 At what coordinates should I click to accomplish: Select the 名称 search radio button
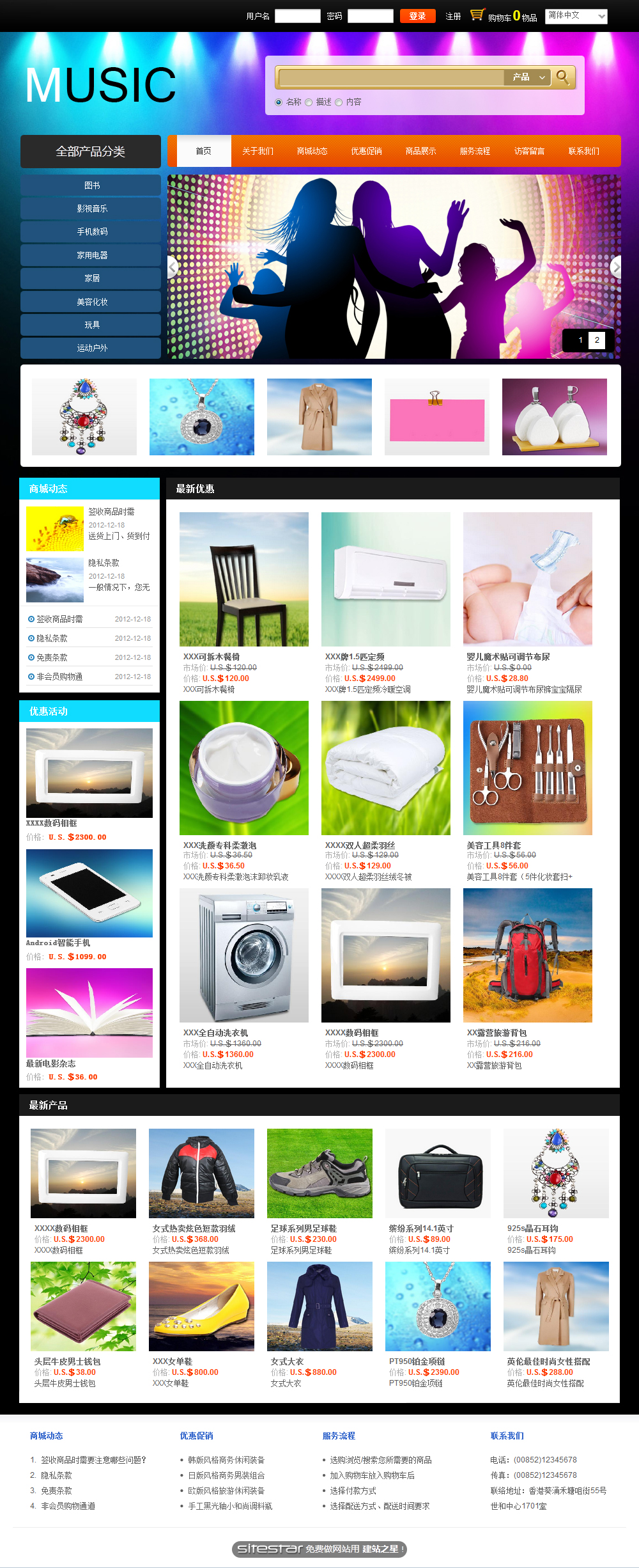(x=279, y=102)
